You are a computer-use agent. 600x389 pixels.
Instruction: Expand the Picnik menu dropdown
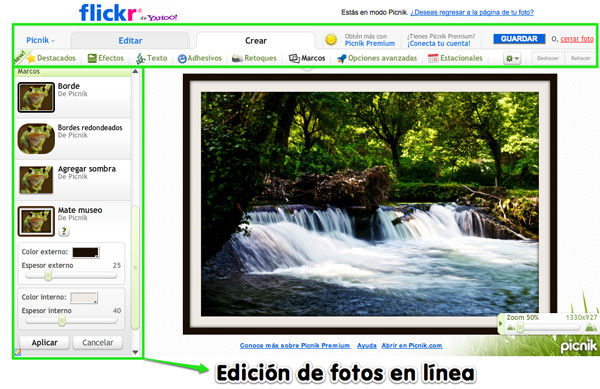(x=41, y=40)
